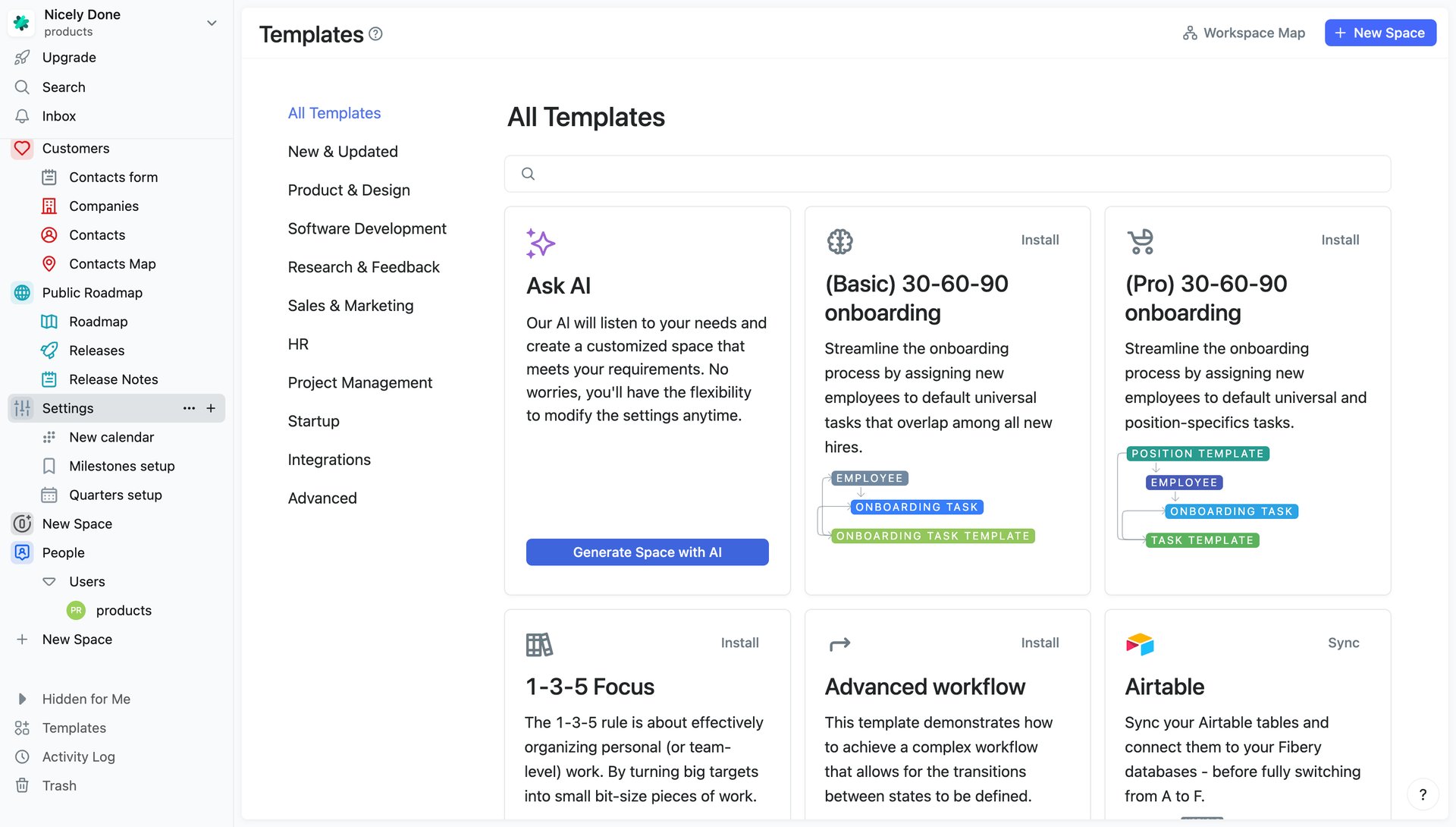Click Generate Space with AI
Image resolution: width=1456 pixels, height=827 pixels.
pyautogui.click(x=647, y=552)
